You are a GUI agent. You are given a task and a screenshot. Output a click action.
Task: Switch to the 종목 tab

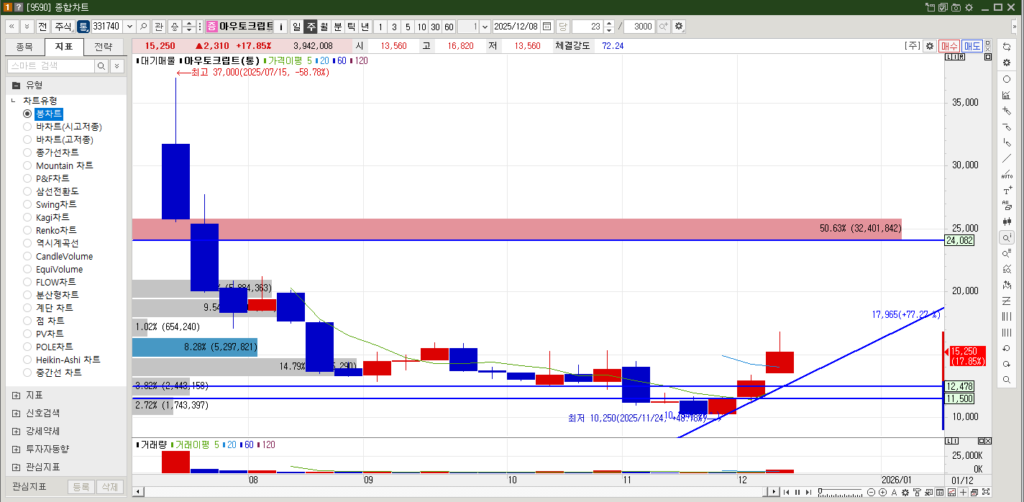click(24, 46)
